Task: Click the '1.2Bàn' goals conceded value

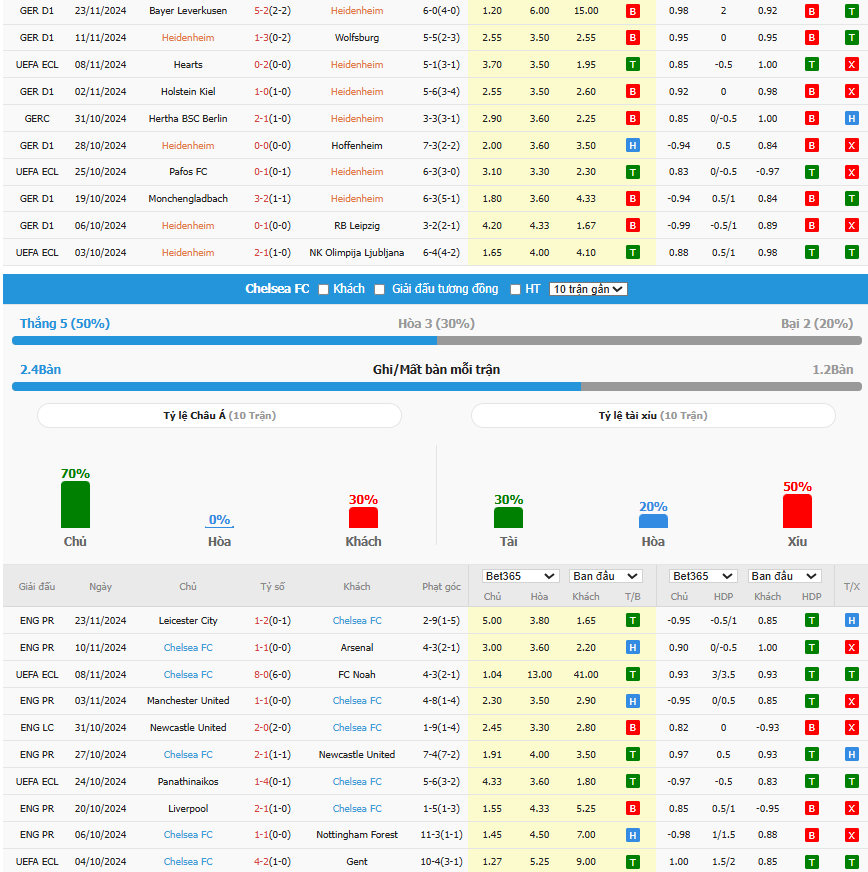Action: [832, 370]
